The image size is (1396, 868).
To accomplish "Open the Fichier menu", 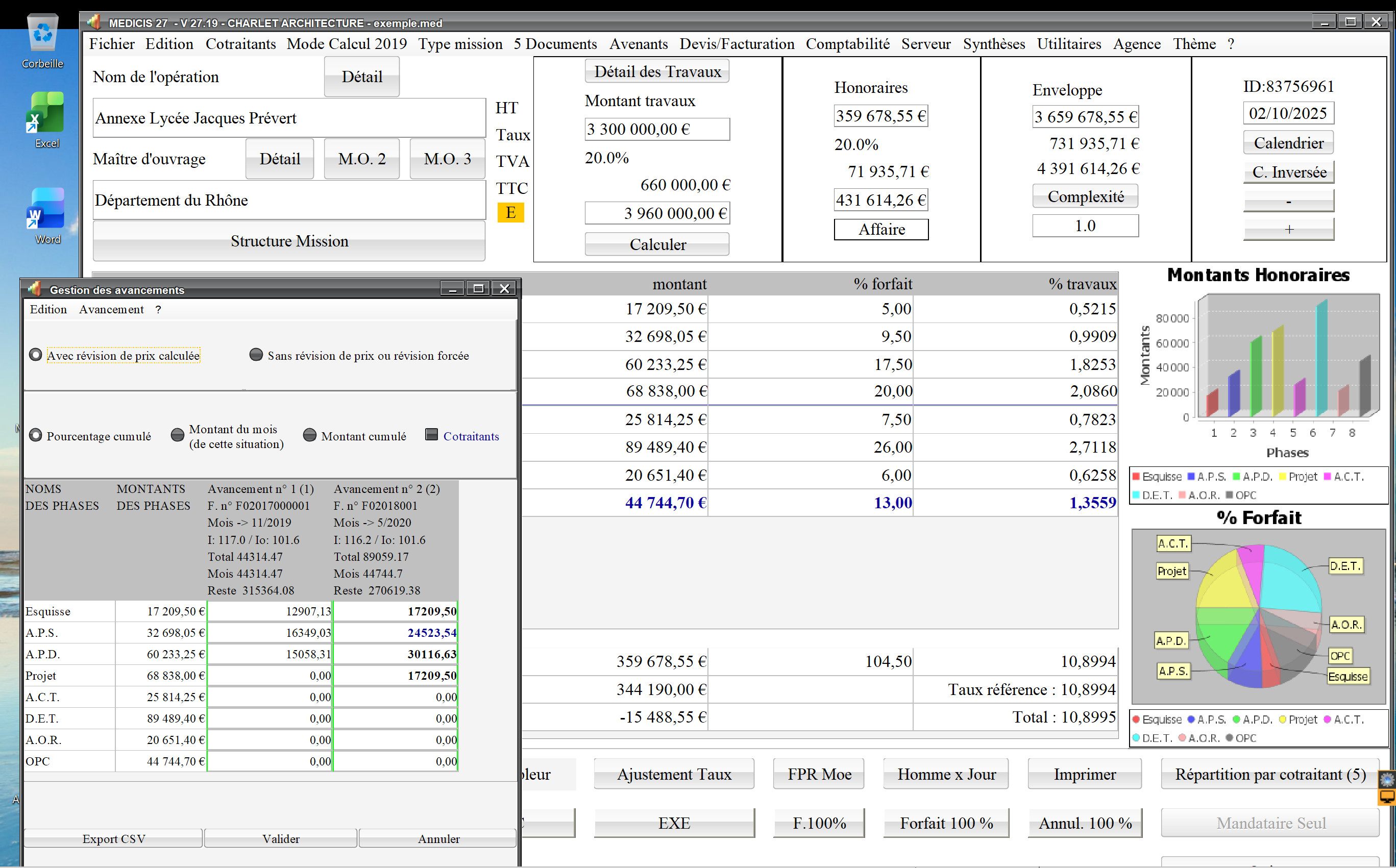I will pyautogui.click(x=111, y=44).
